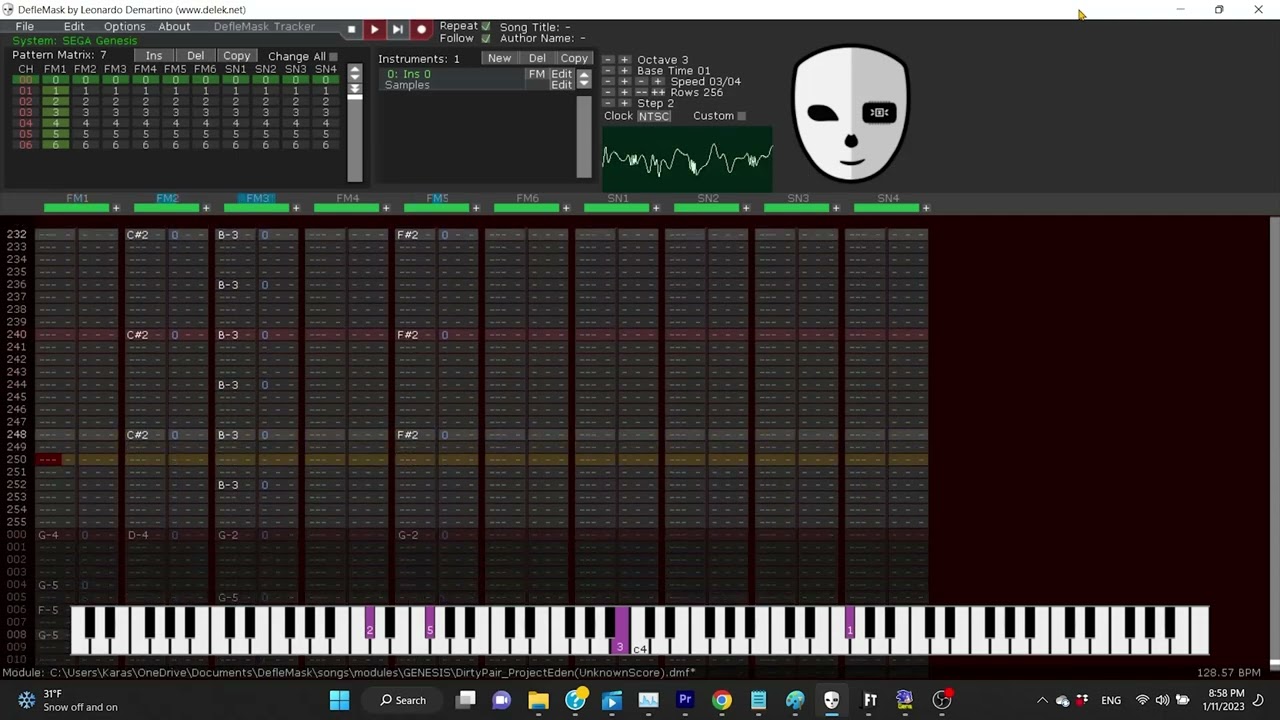Click the play-pattern step button
Screen dimensions: 1280x720
[x=397, y=30]
